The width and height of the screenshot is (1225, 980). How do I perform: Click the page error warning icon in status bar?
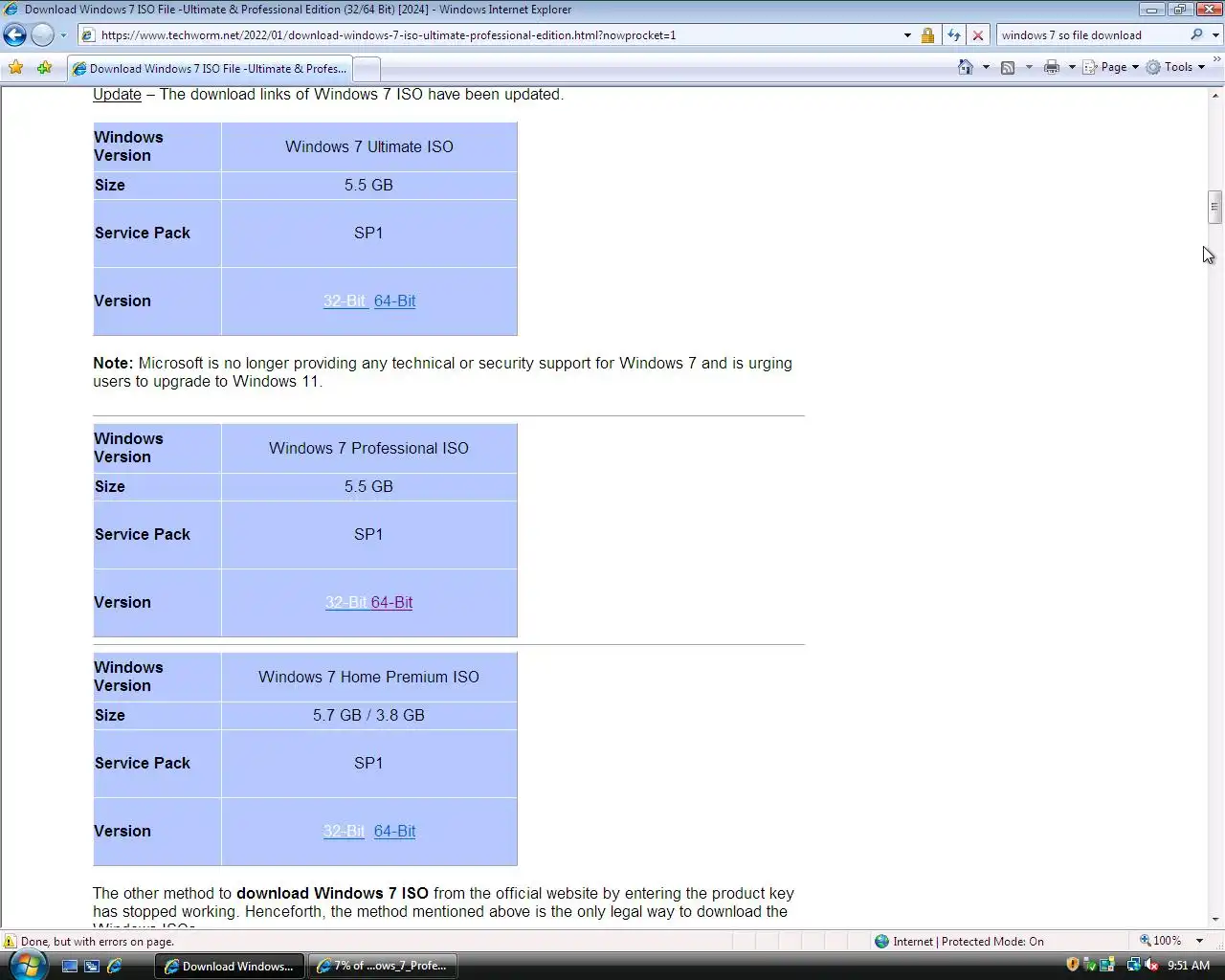(11, 941)
